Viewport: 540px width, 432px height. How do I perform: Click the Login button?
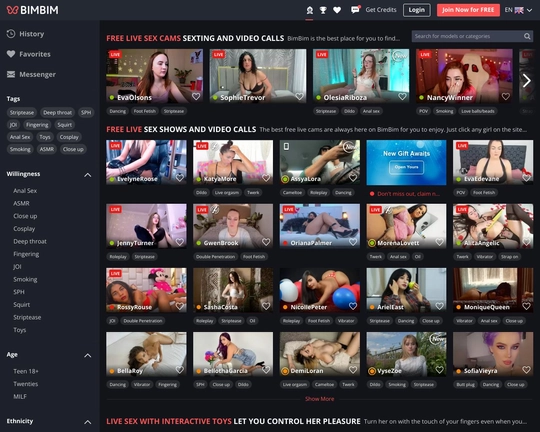(417, 10)
